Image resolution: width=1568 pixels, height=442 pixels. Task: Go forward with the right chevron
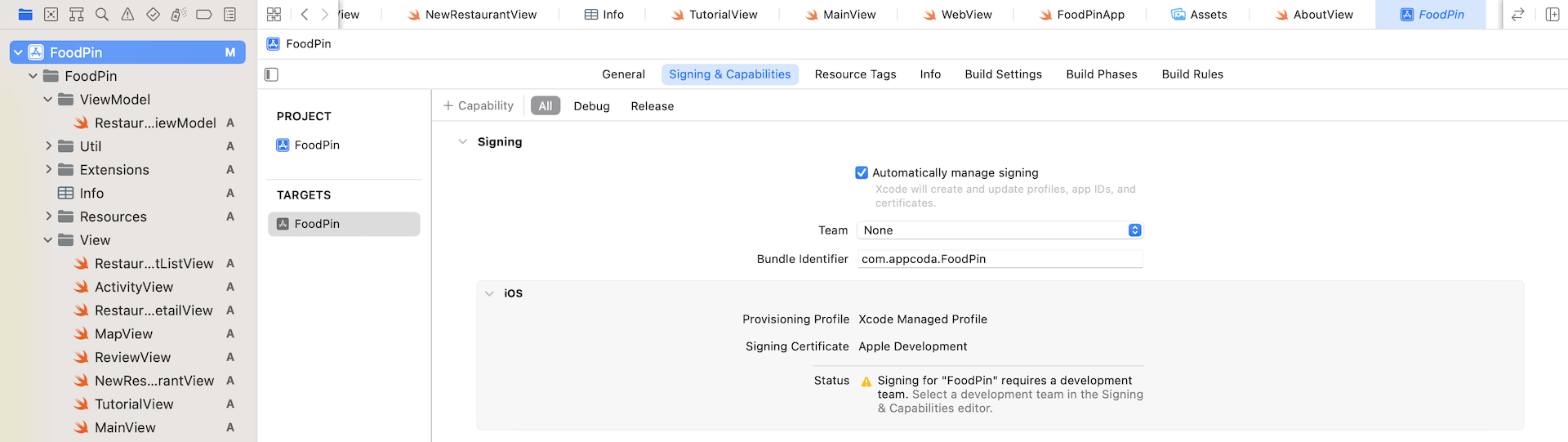(325, 14)
